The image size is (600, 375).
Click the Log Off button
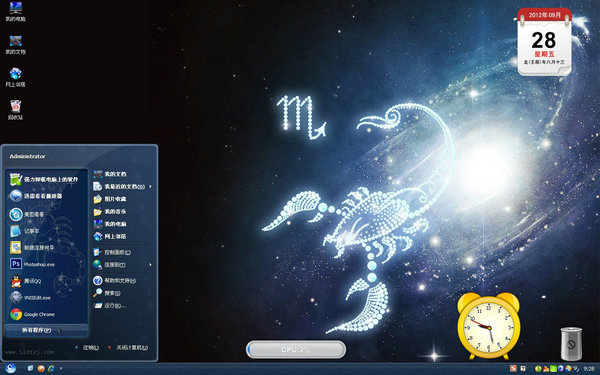click(87, 347)
